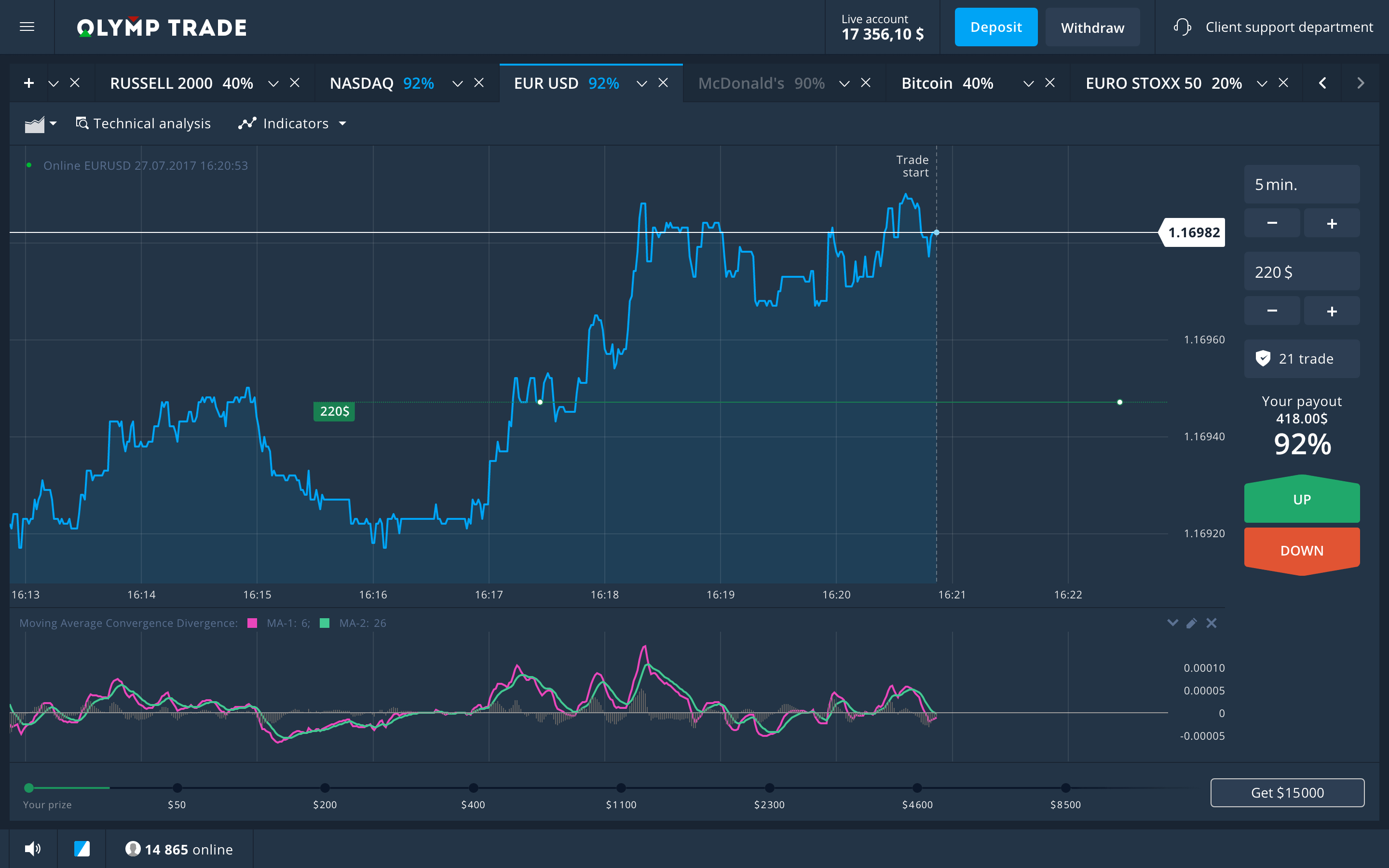Click the MA-2 green color swatch
The image size is (1389, 868).
point(324,623)
